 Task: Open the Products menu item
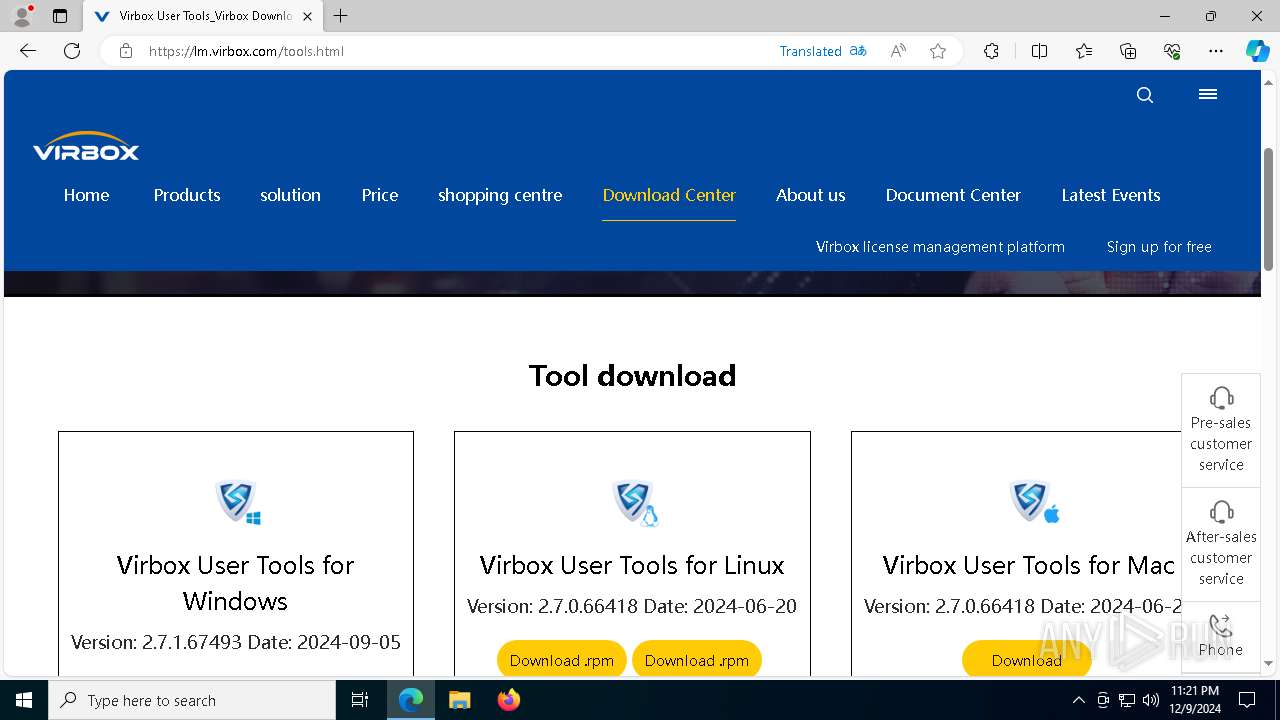coord(187,195)
